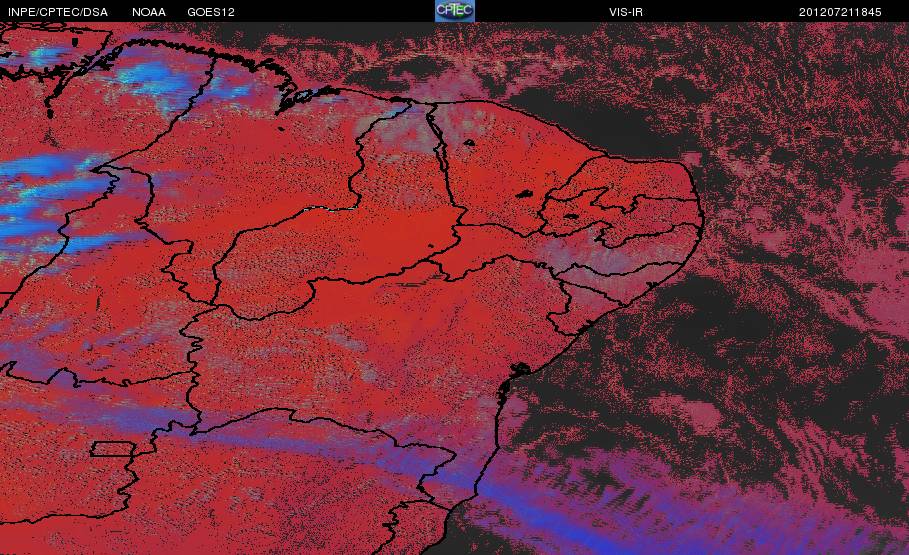Click the GOES12 satellite label
The width and height of the screenshot is (909, 555).
(211, 12)
